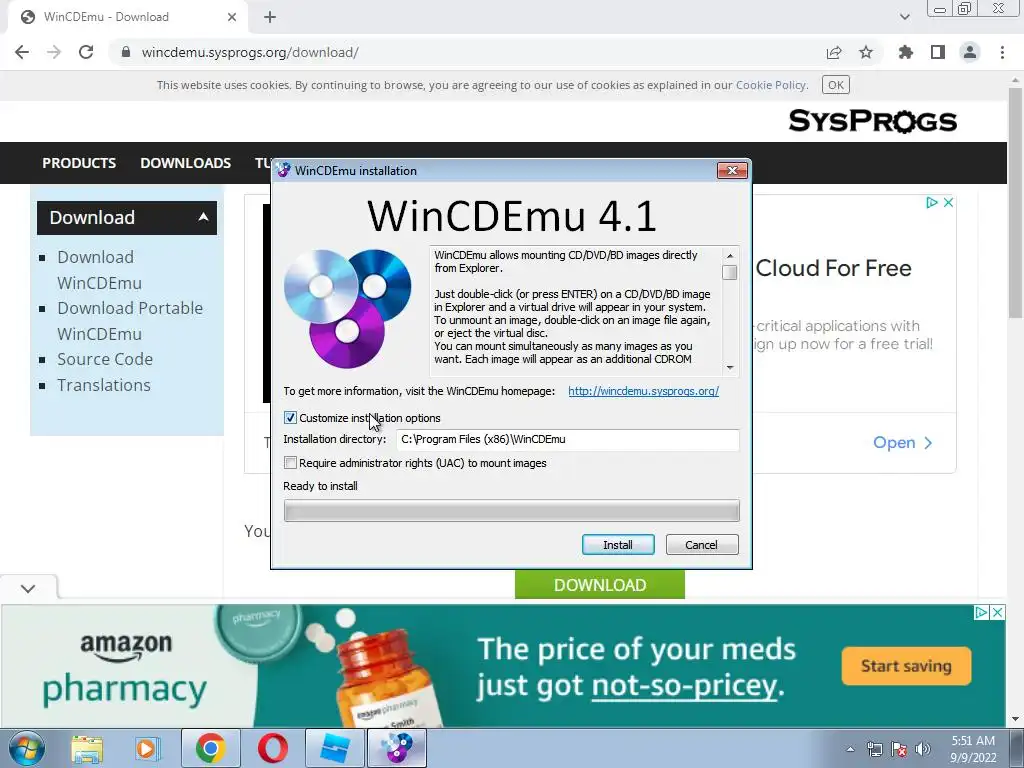Click the AdChoices icon on Cloud ad

point(932,202)
